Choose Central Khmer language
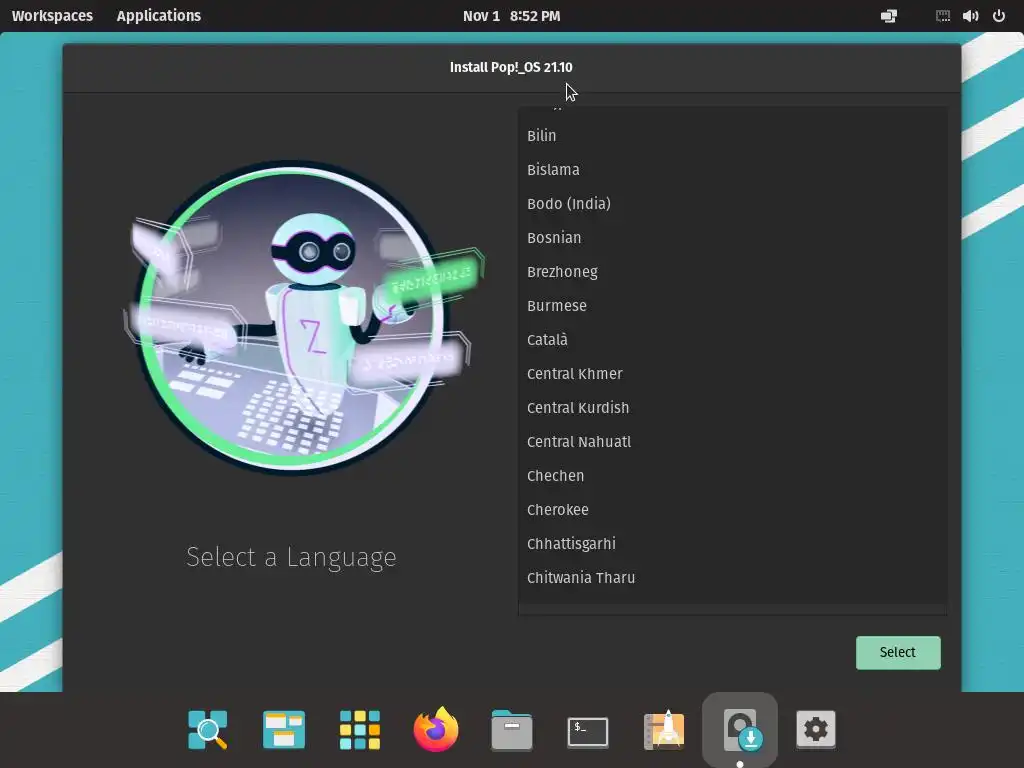1024x768 pixels. [x=733, y=374]
